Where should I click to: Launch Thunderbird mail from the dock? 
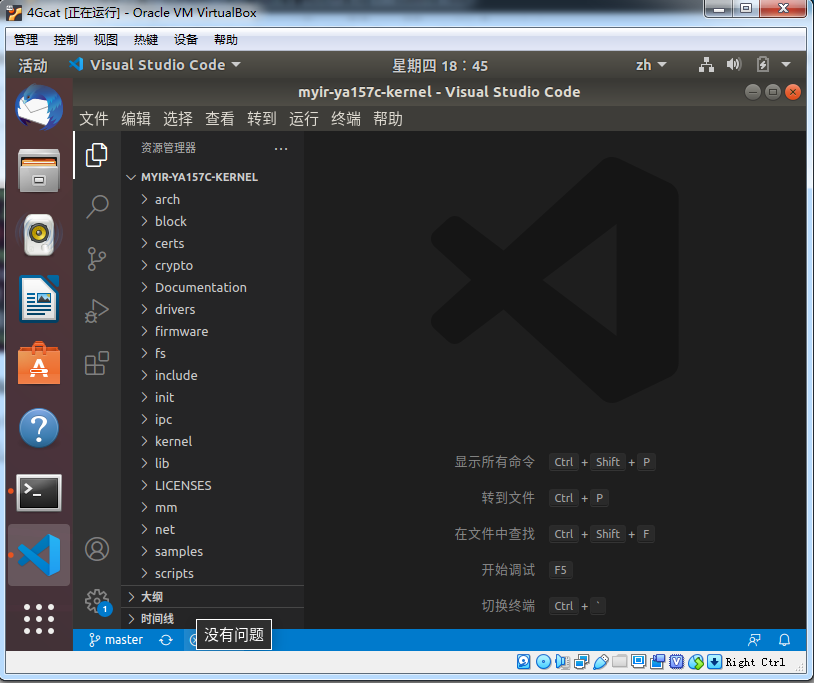point(39,107)
